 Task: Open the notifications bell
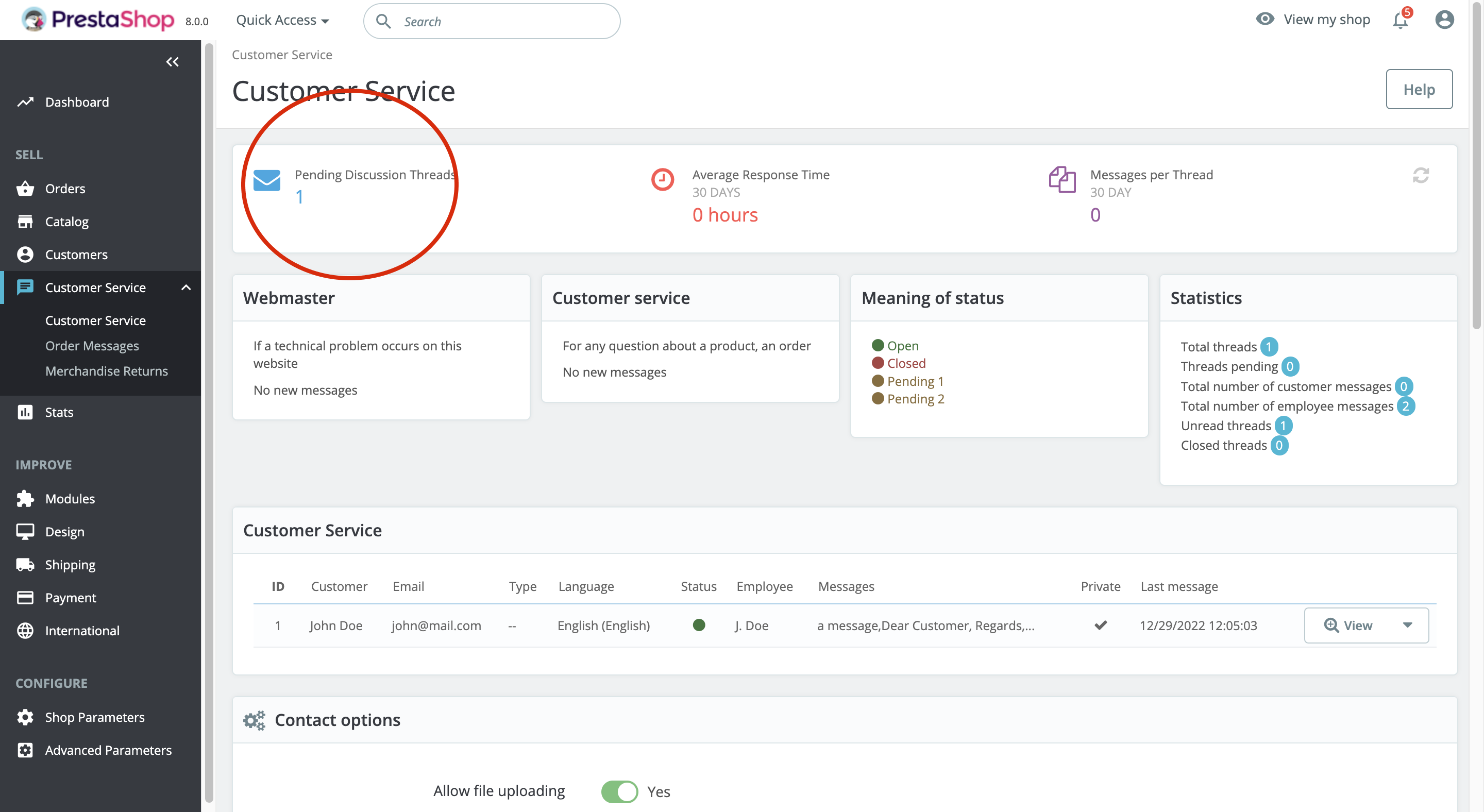click(1399, 20)
